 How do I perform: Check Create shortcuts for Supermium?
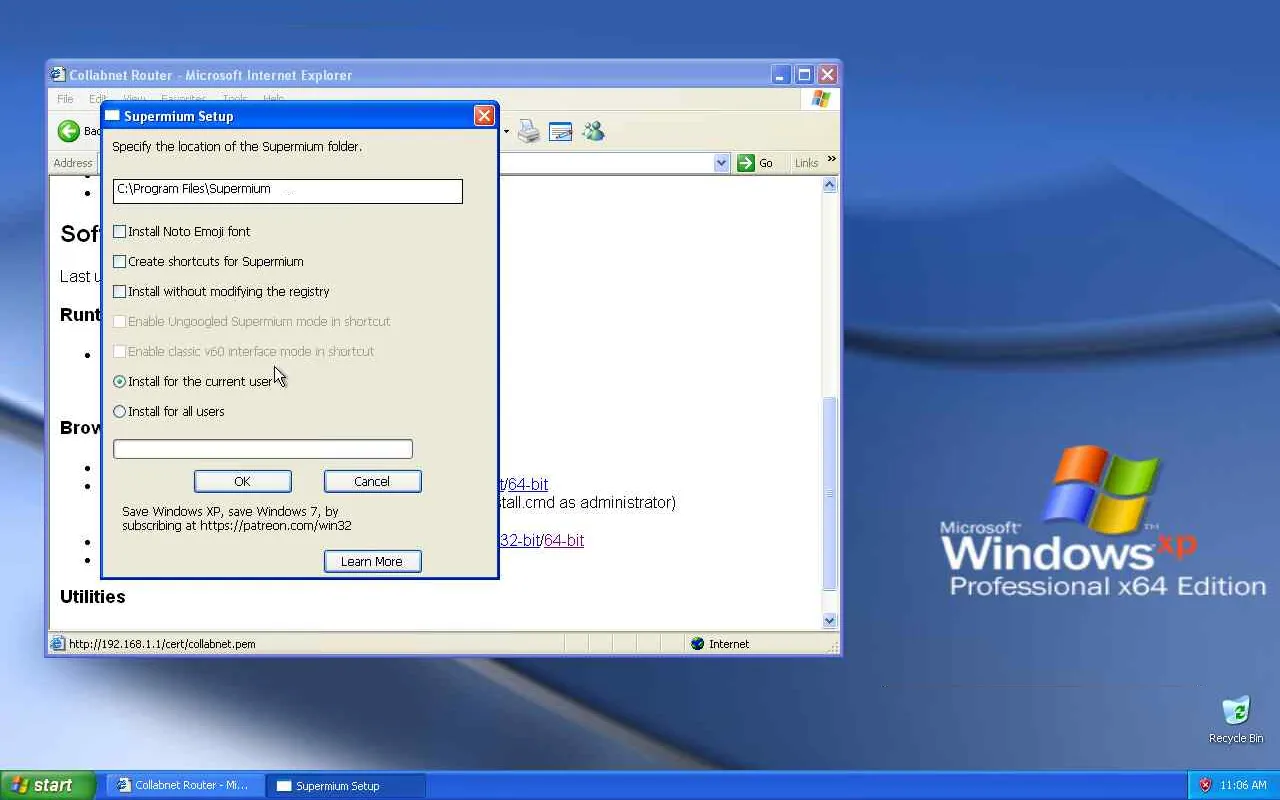coord(120,261)
